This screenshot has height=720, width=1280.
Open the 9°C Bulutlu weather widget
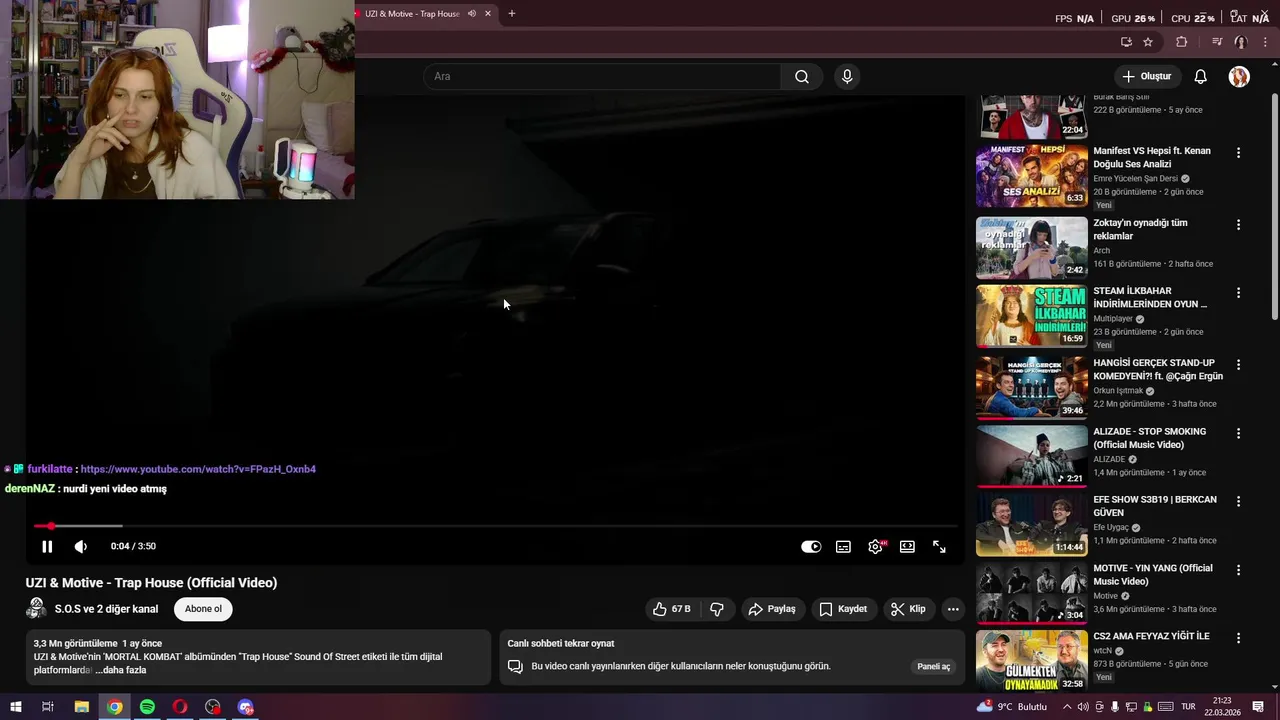point(1014,707)
